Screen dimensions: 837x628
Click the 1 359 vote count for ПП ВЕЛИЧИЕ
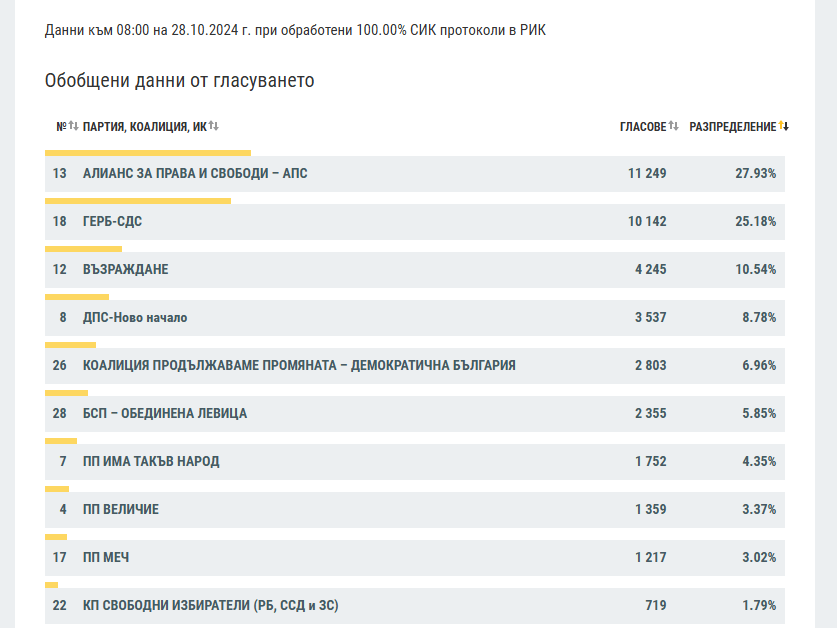(x=650, y=510)
